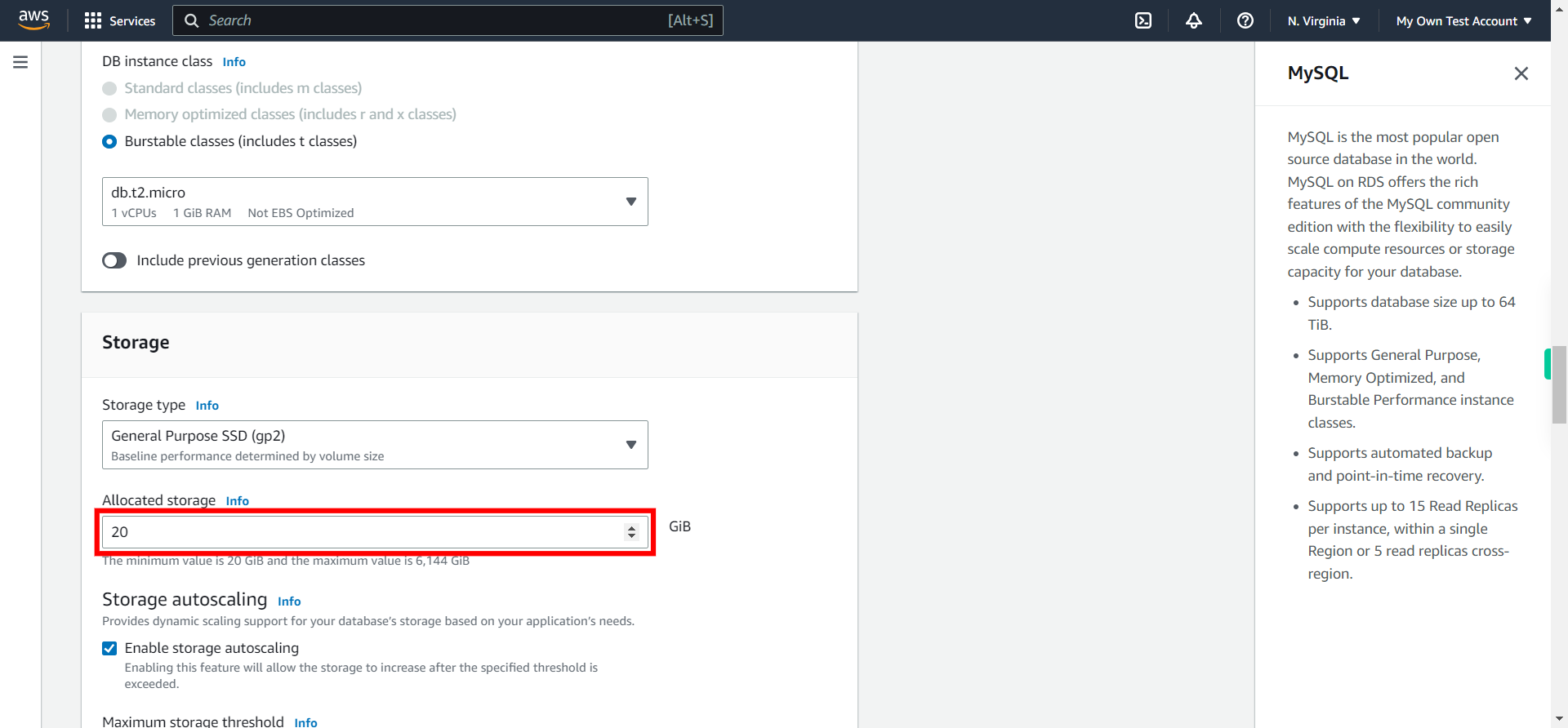Close the MySQL help panel
This screenshot has height=728, width=1568.
coord(1521,73)
